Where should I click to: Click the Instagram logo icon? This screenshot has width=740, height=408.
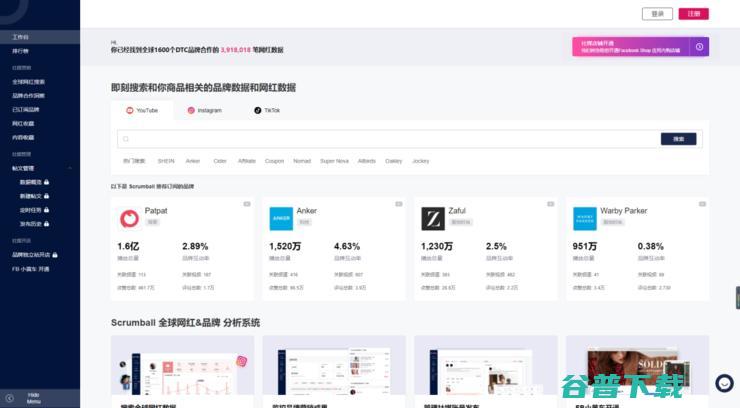click(x=191, y=110)
